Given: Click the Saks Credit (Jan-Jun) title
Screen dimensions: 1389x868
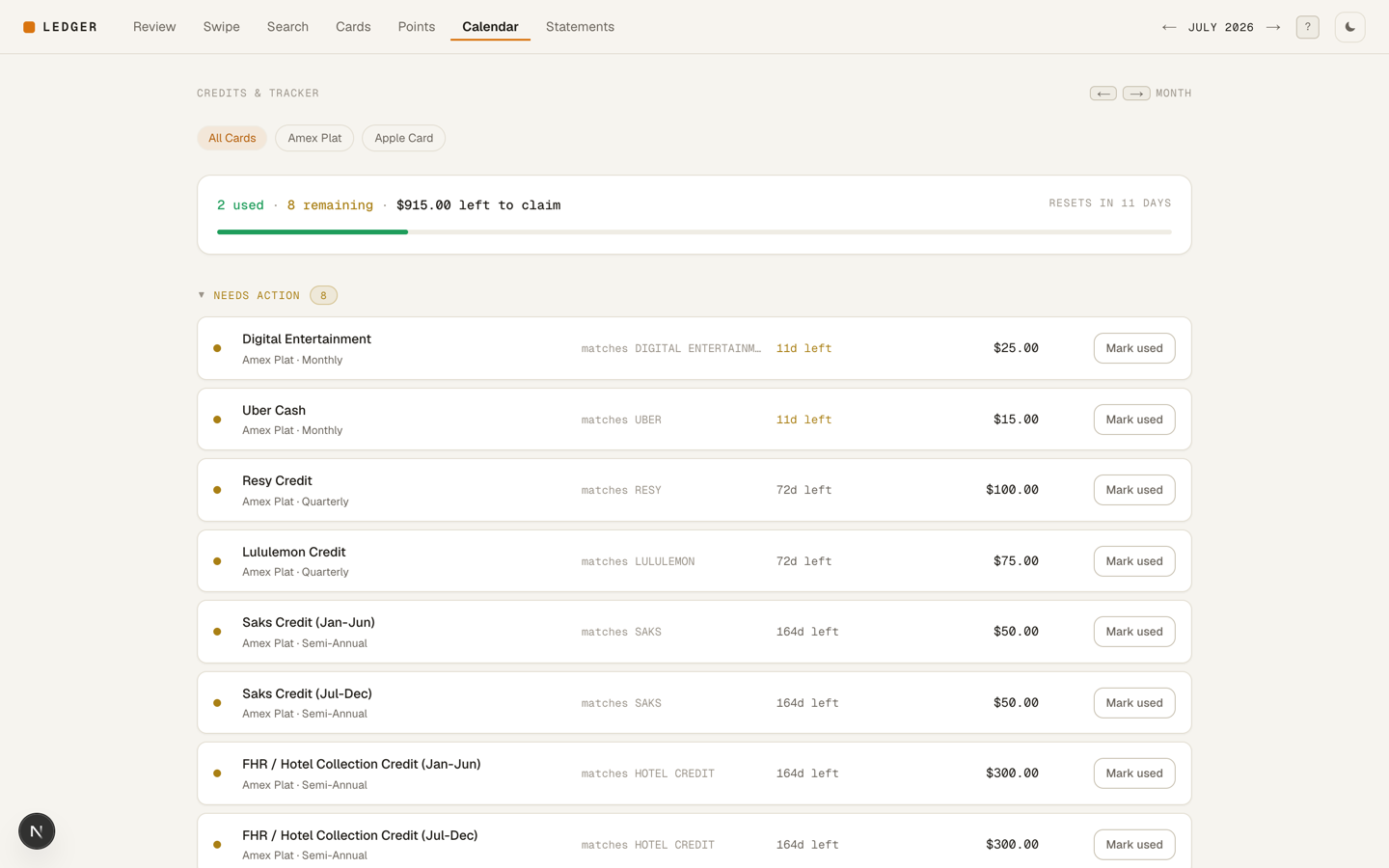Looking at the screenshot, I should tap(309, 623).
